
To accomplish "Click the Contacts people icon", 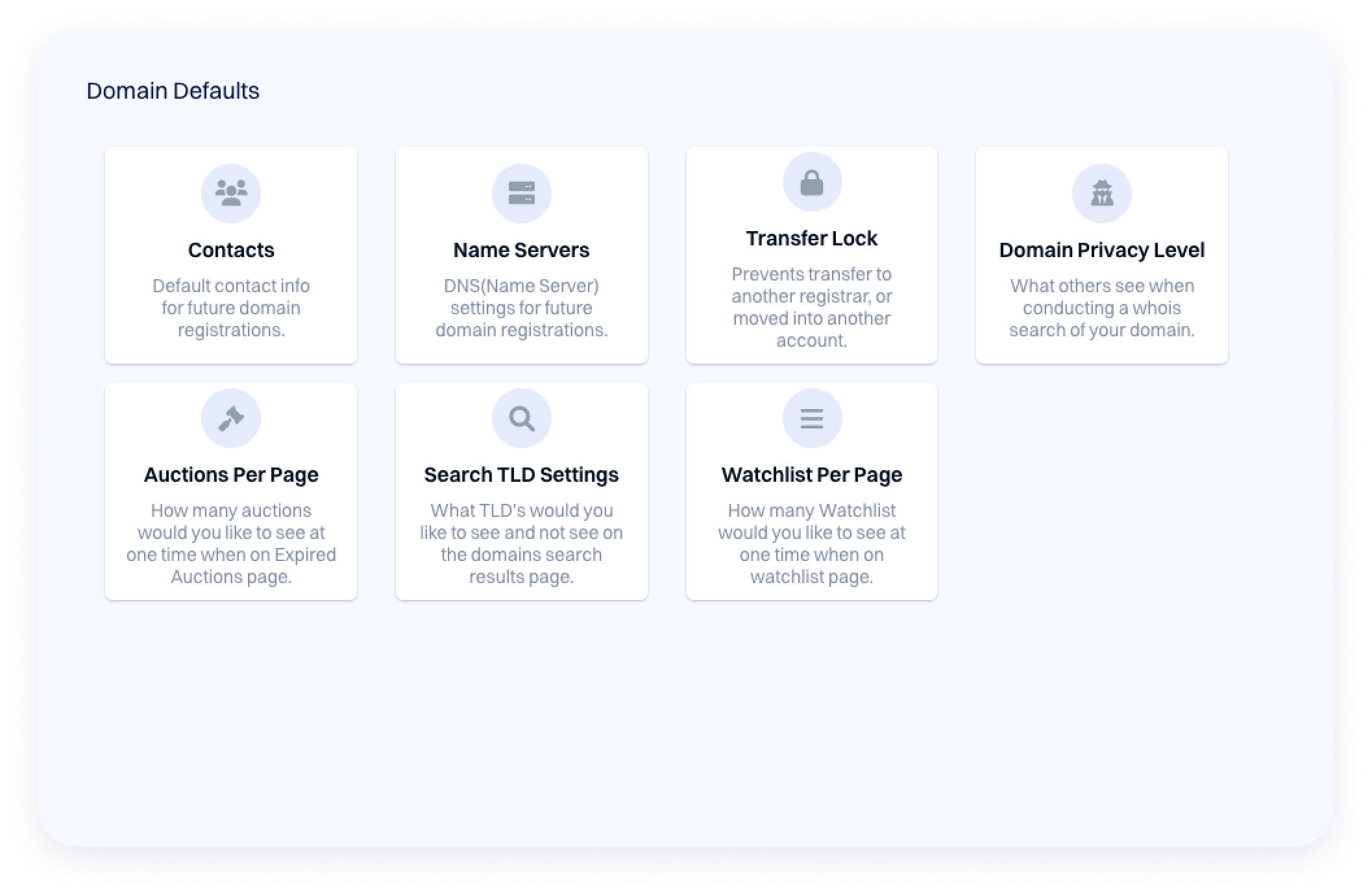I will [231, 193].
